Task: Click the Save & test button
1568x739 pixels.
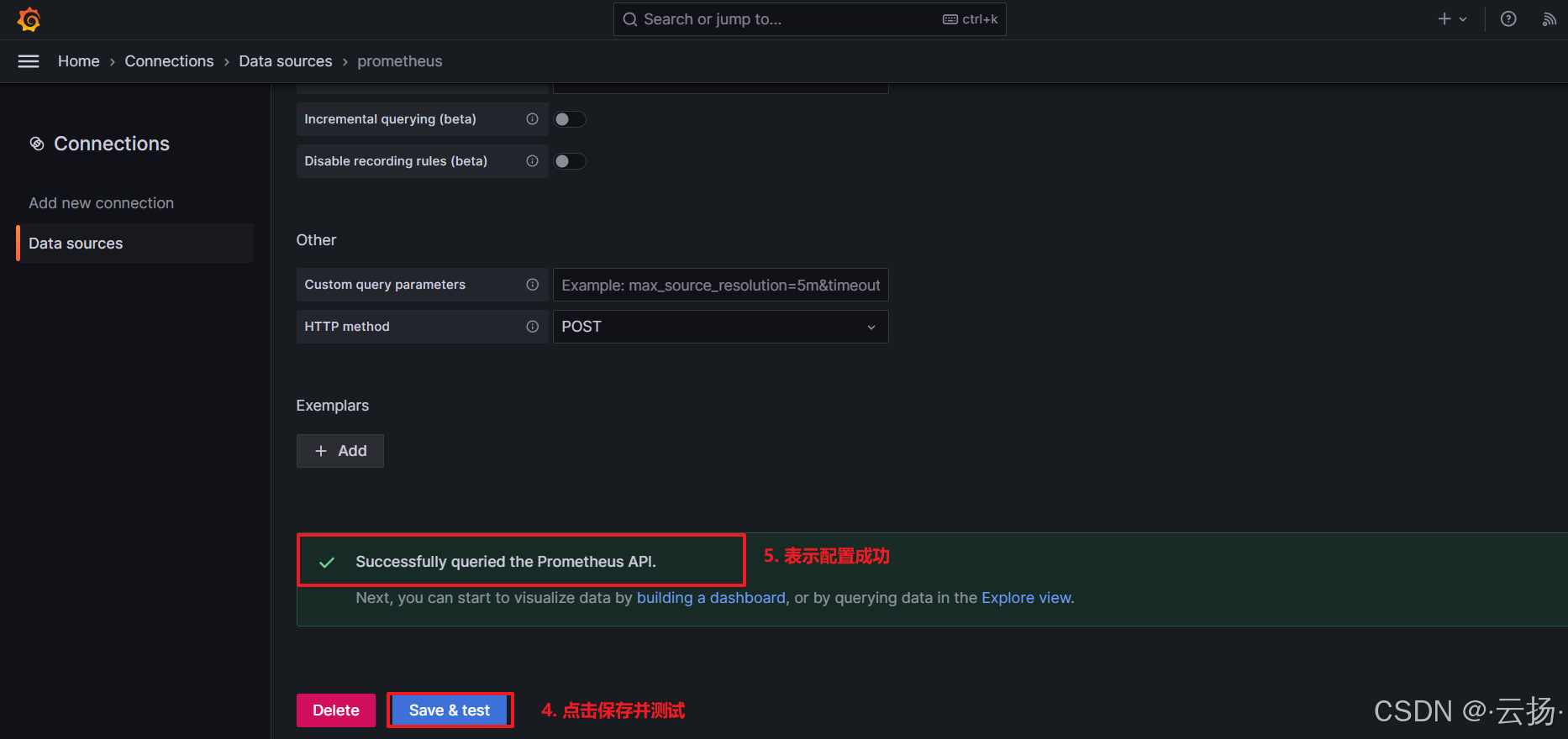Action: 450,710
